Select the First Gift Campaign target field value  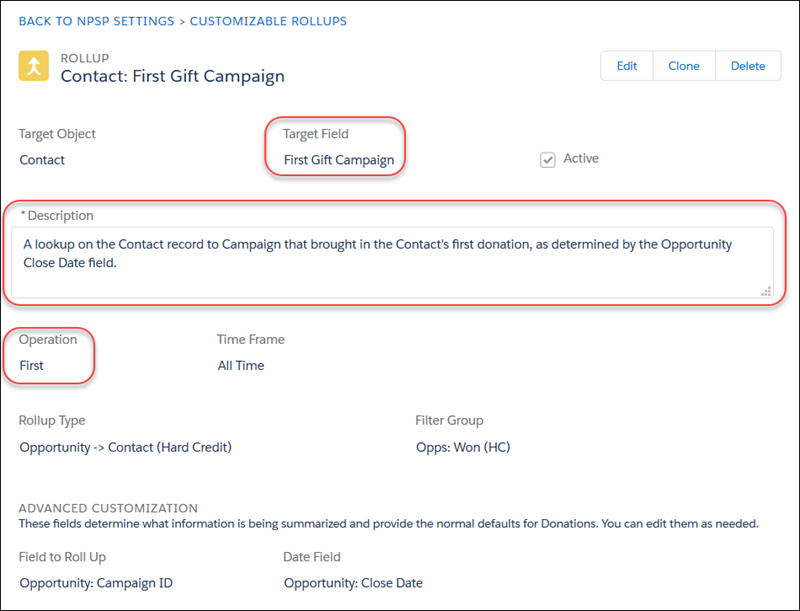tap(338, 160)
